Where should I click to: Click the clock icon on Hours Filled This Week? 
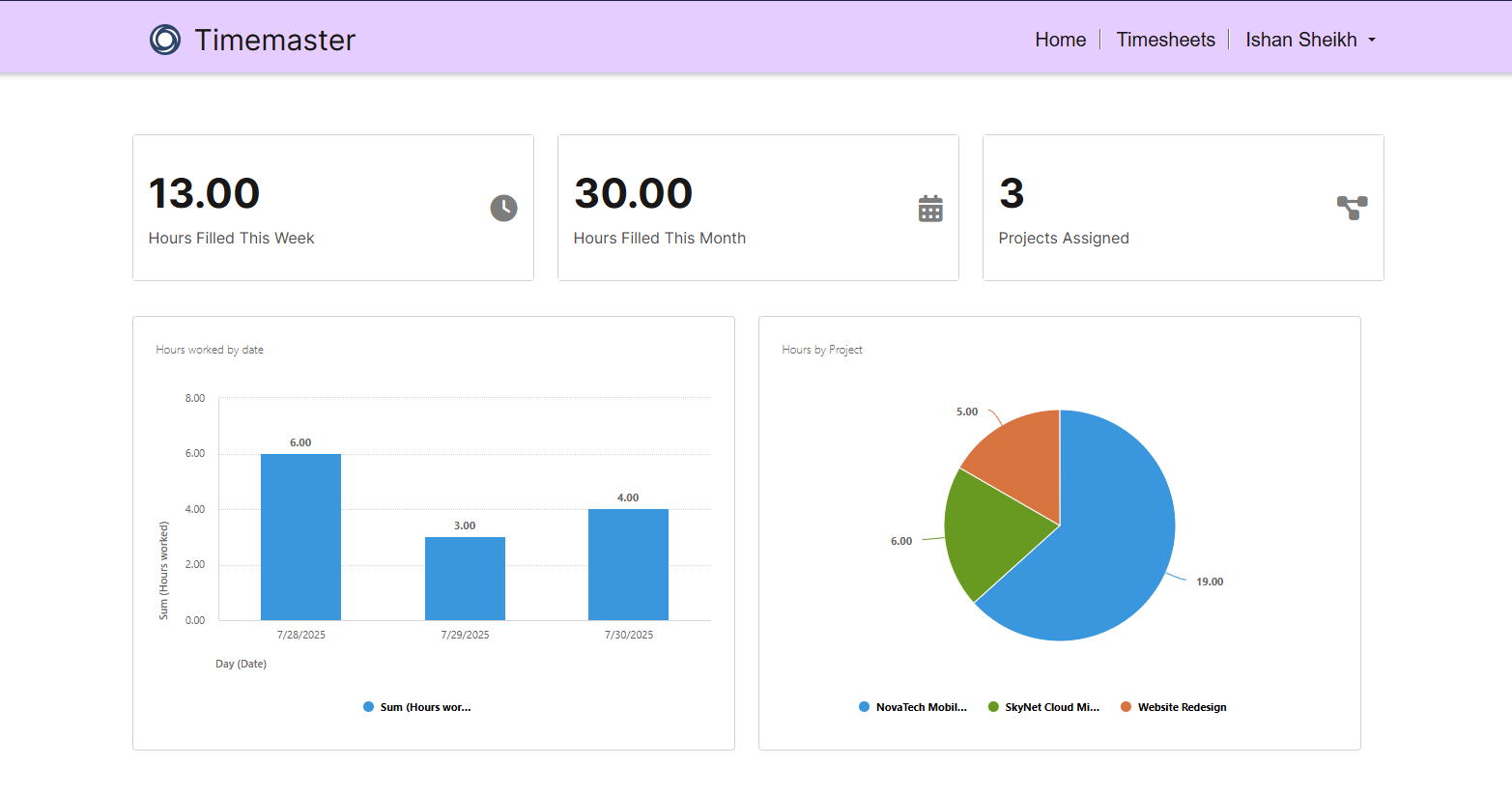pyautogui.click(x=503, y=208)
